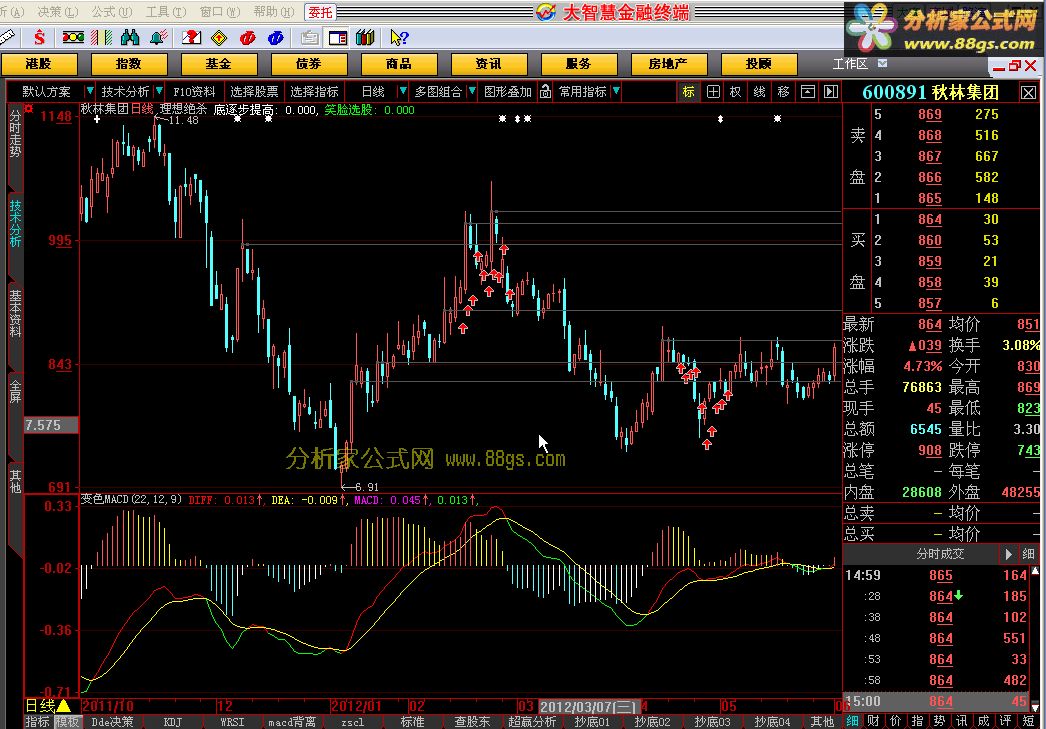Select the 财 tab below quote panel
1046x729 pixels.
873,721
